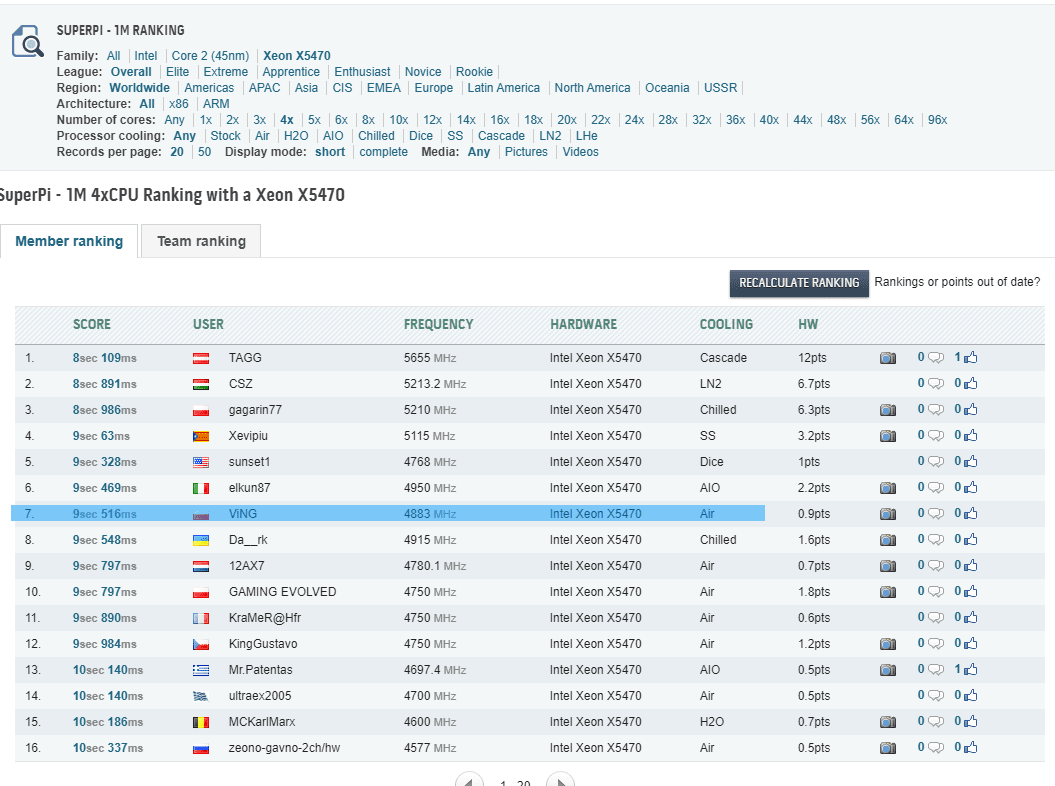This screenshot has height=786, width=1055.
Task: Open camera icon in ViNG row
Action: (887, 514)
